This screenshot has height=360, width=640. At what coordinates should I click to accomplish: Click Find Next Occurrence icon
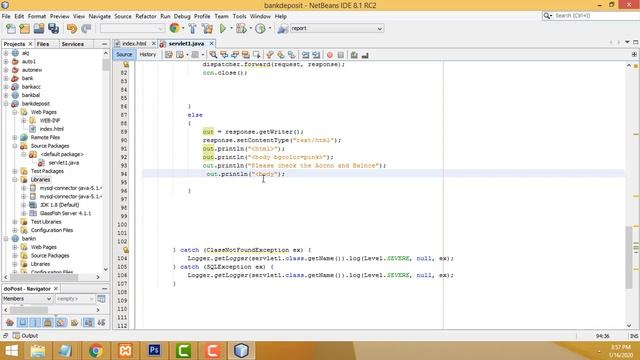(235, 55)
